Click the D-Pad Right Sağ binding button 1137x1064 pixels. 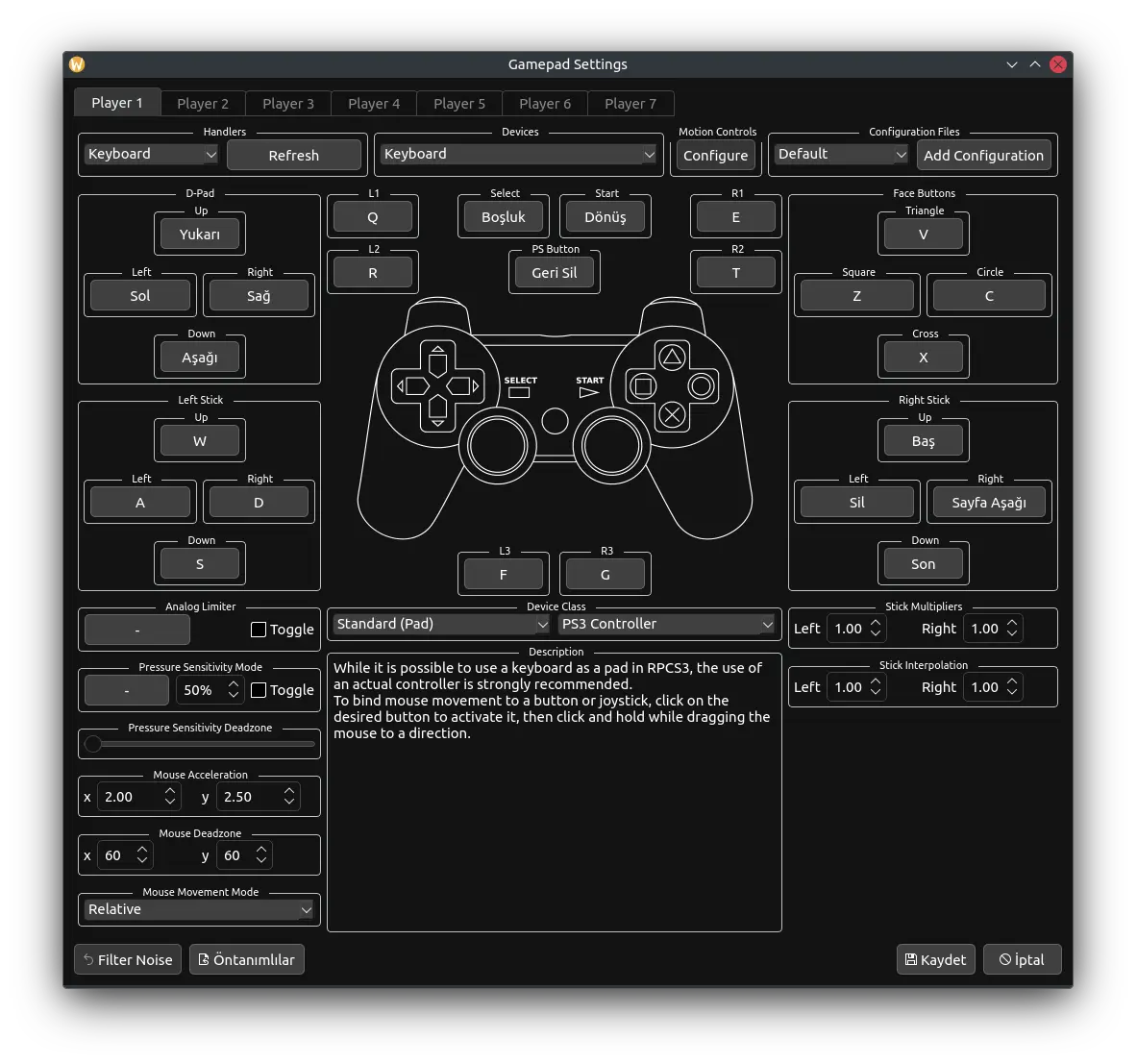pyautogui.click(x=259, y=296)
